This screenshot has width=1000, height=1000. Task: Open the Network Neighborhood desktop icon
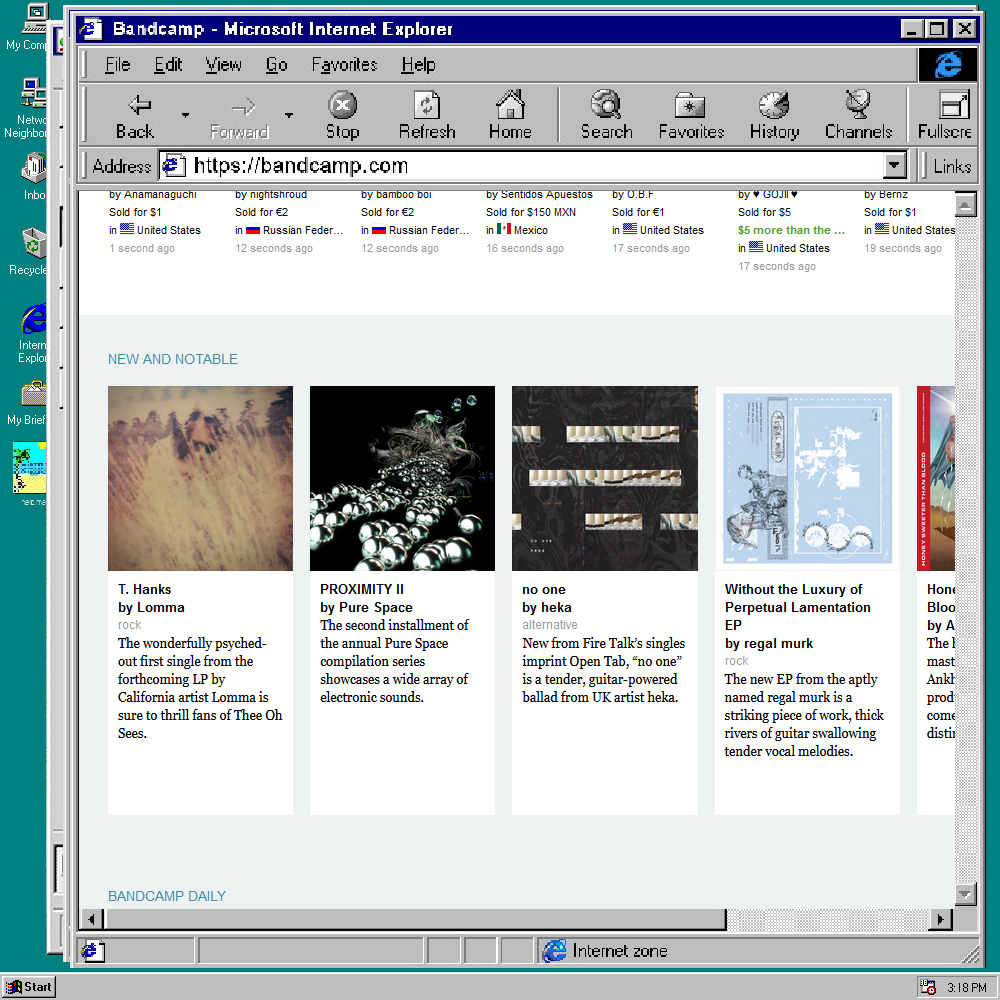pos(26,108)
